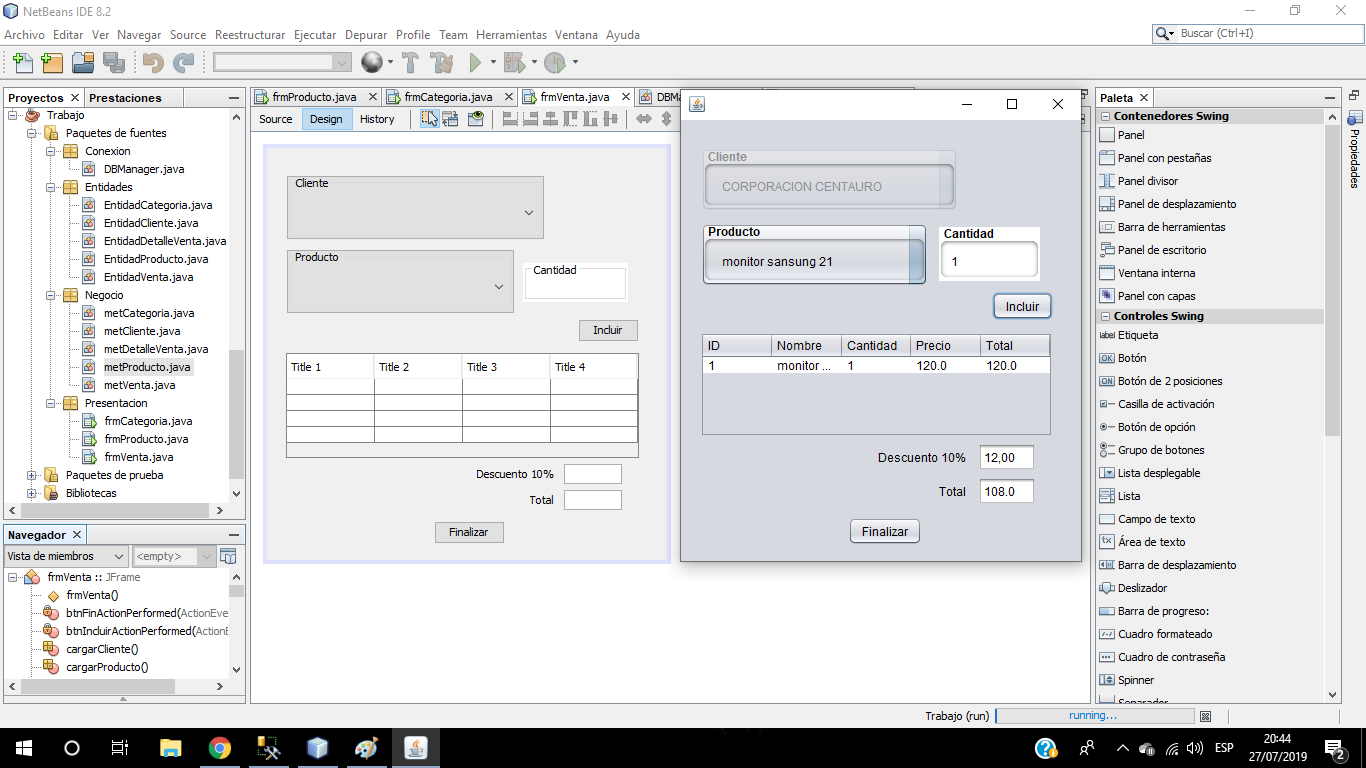This screenshot has height=768, width=1366.
Task: Pick Casilla de activación from palette
Action: 1166,404
